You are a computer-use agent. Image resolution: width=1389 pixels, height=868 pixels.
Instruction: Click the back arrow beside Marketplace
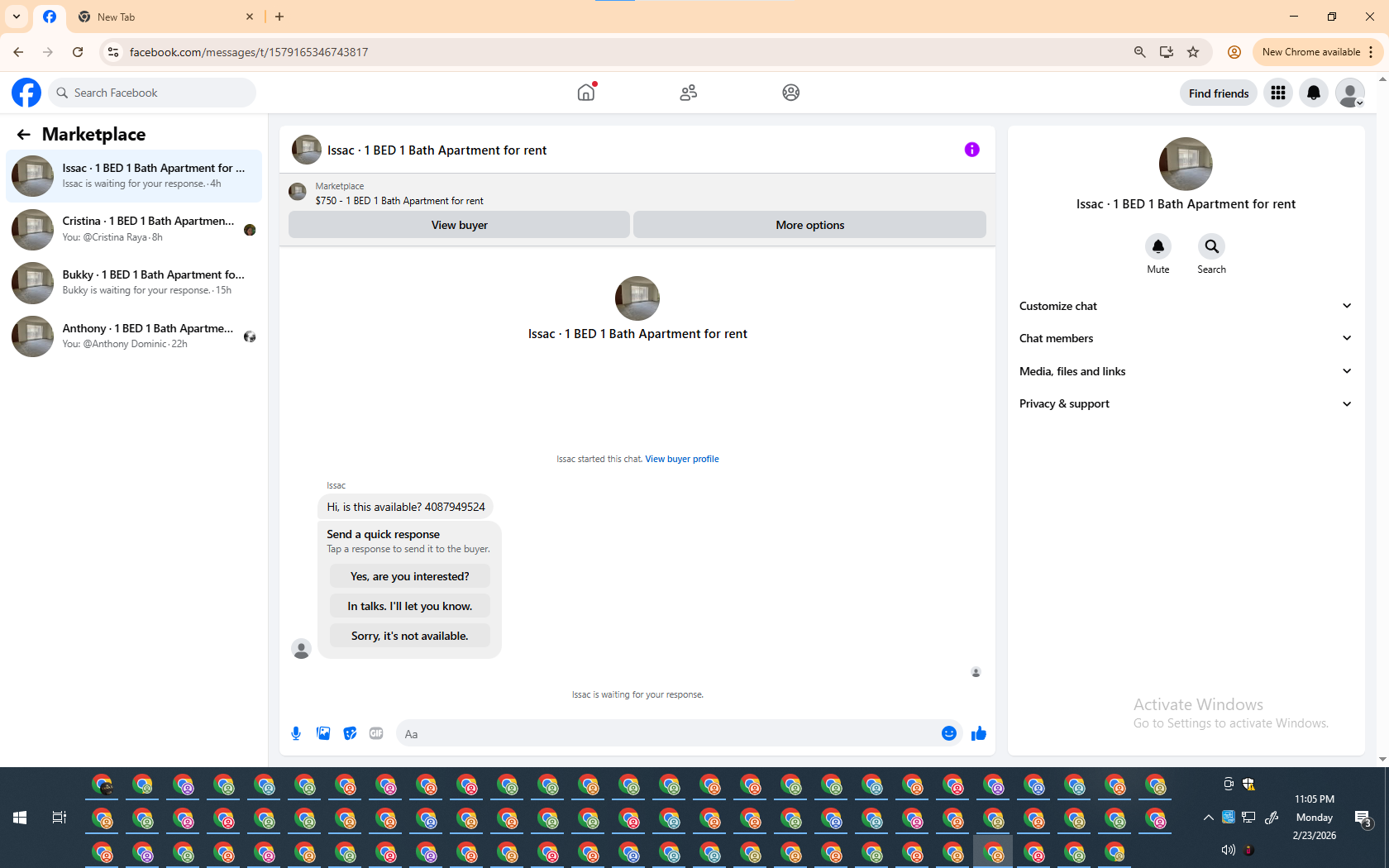coord(23,134)
